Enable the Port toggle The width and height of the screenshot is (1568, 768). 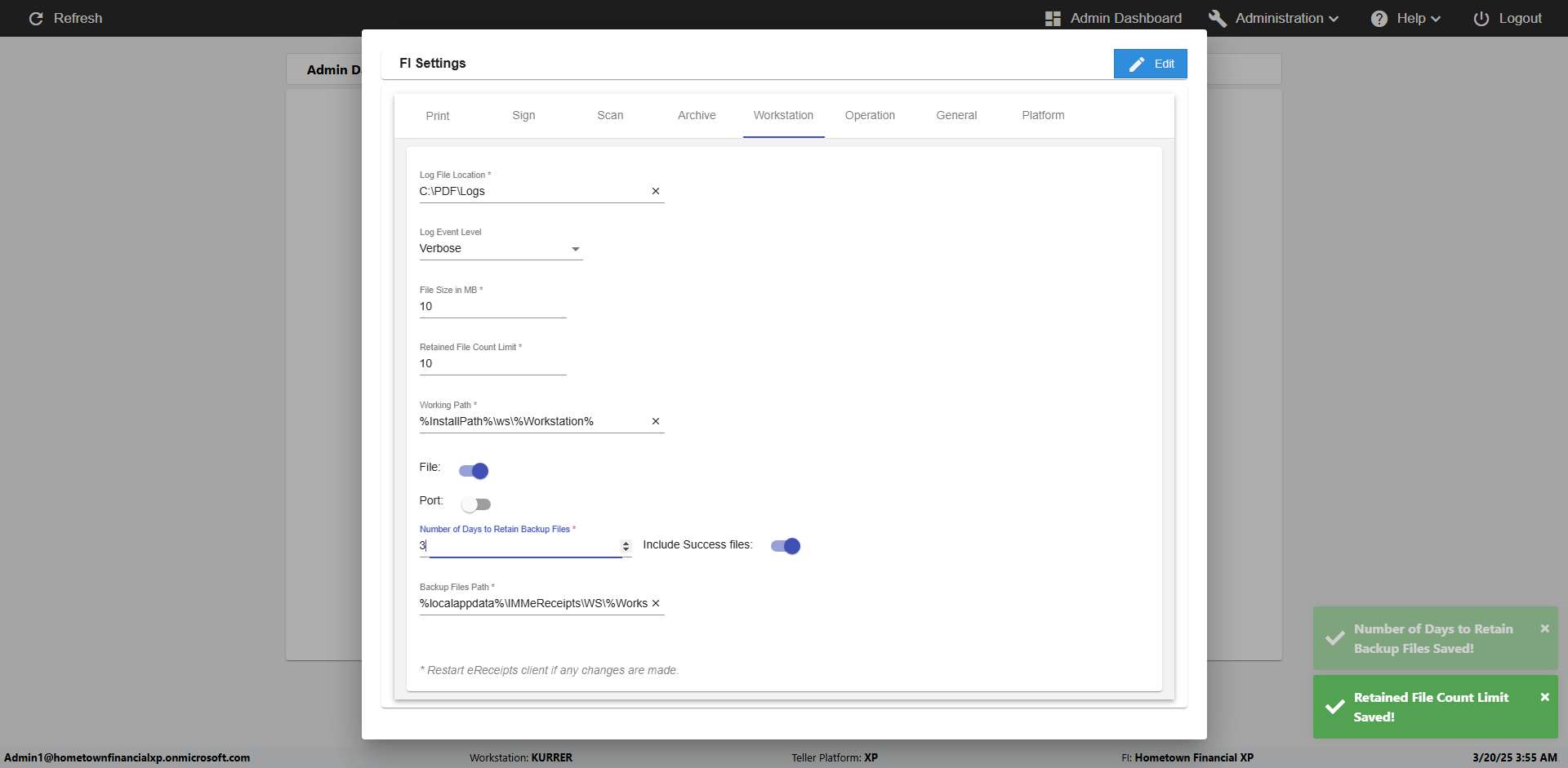click(475, 504)
